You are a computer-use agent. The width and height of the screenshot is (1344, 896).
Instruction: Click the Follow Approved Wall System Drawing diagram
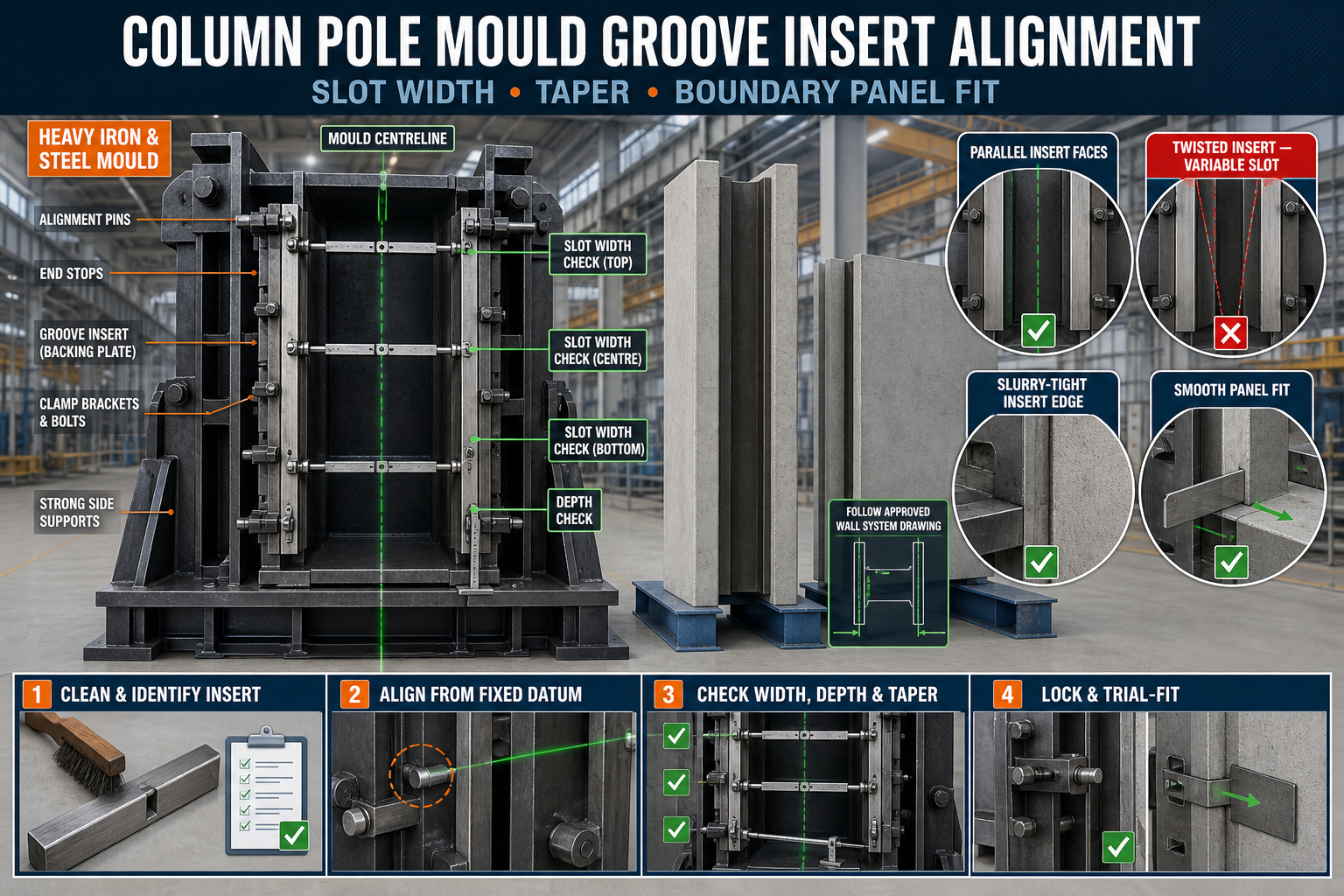point(888,574)
